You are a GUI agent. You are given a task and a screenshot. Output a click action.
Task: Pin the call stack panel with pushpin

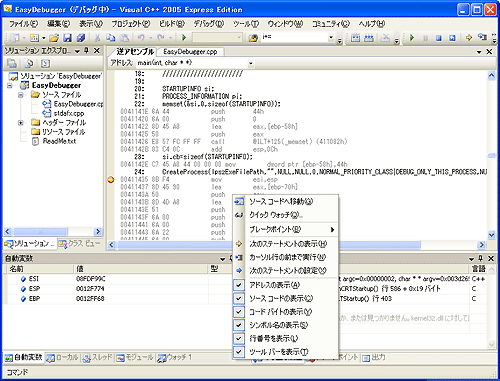point(480,258)
